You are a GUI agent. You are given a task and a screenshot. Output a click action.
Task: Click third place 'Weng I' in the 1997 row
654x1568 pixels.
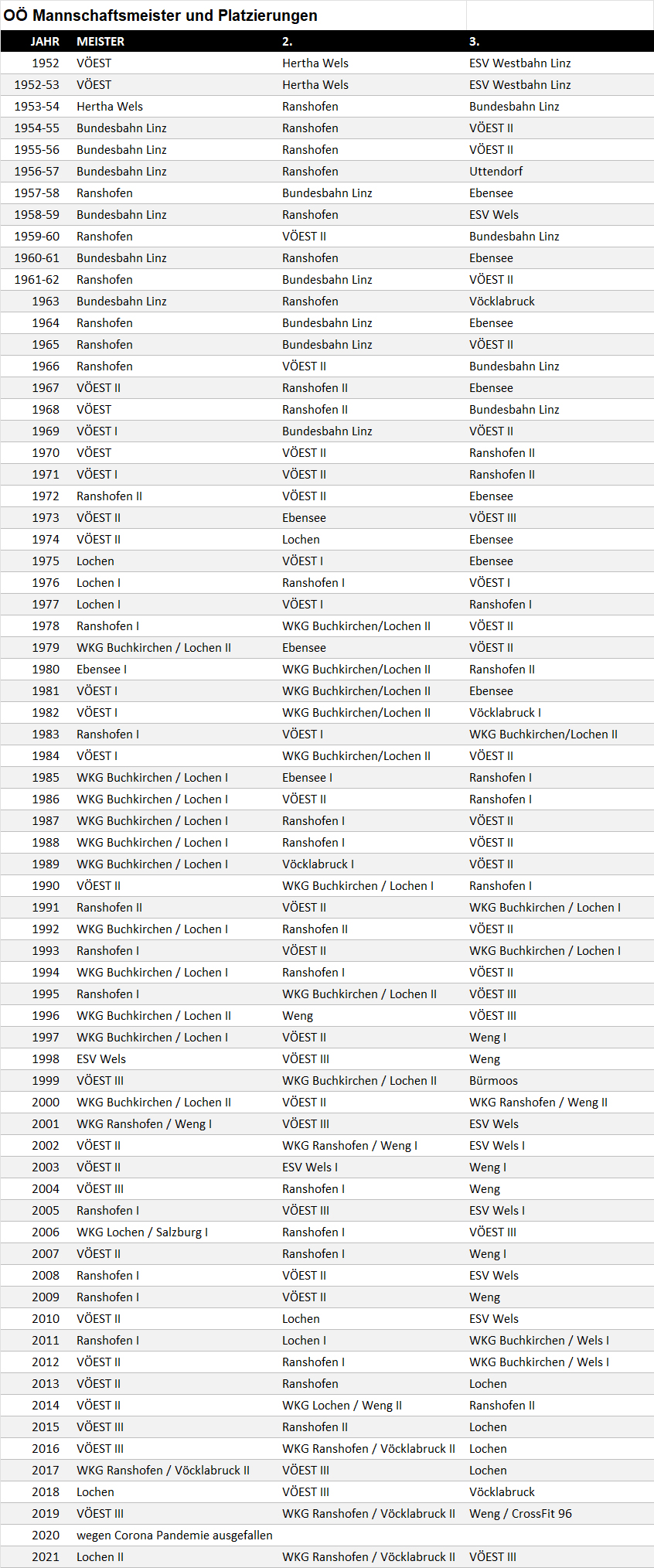click(488, 1038)
